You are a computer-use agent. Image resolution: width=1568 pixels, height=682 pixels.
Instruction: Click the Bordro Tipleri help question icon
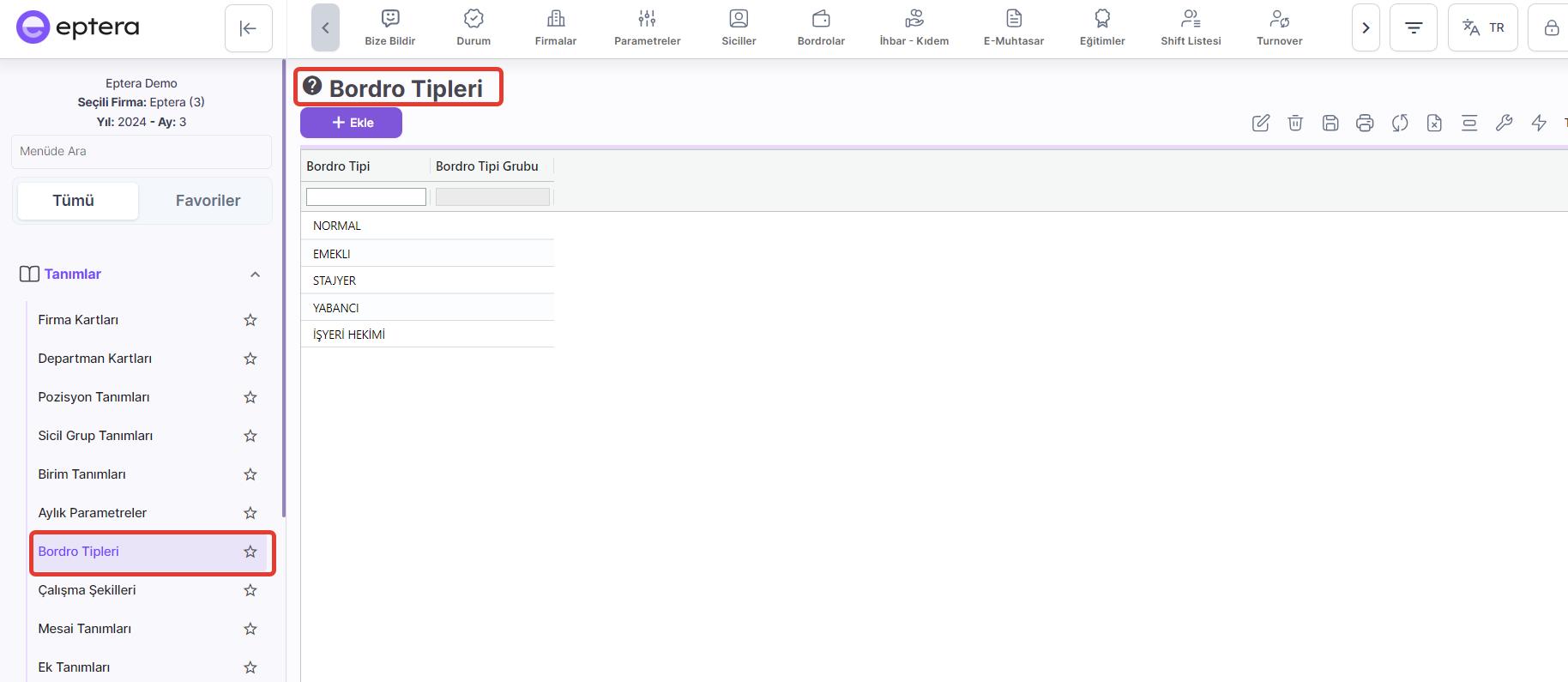(x=312, y=86)
